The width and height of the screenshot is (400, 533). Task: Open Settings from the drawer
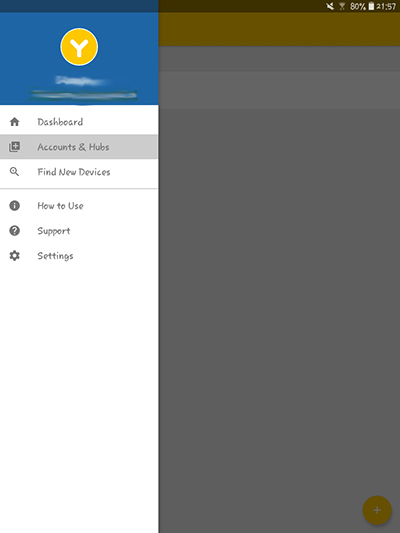click(x=79, y=256)
